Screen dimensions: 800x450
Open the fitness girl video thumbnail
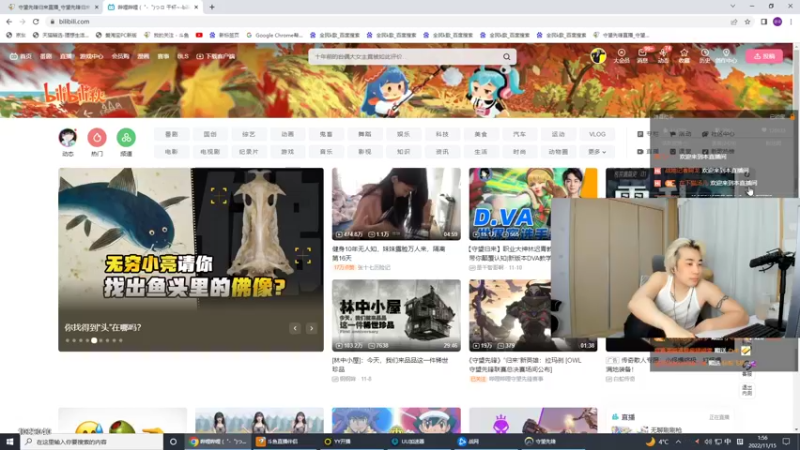click(396, 204)
